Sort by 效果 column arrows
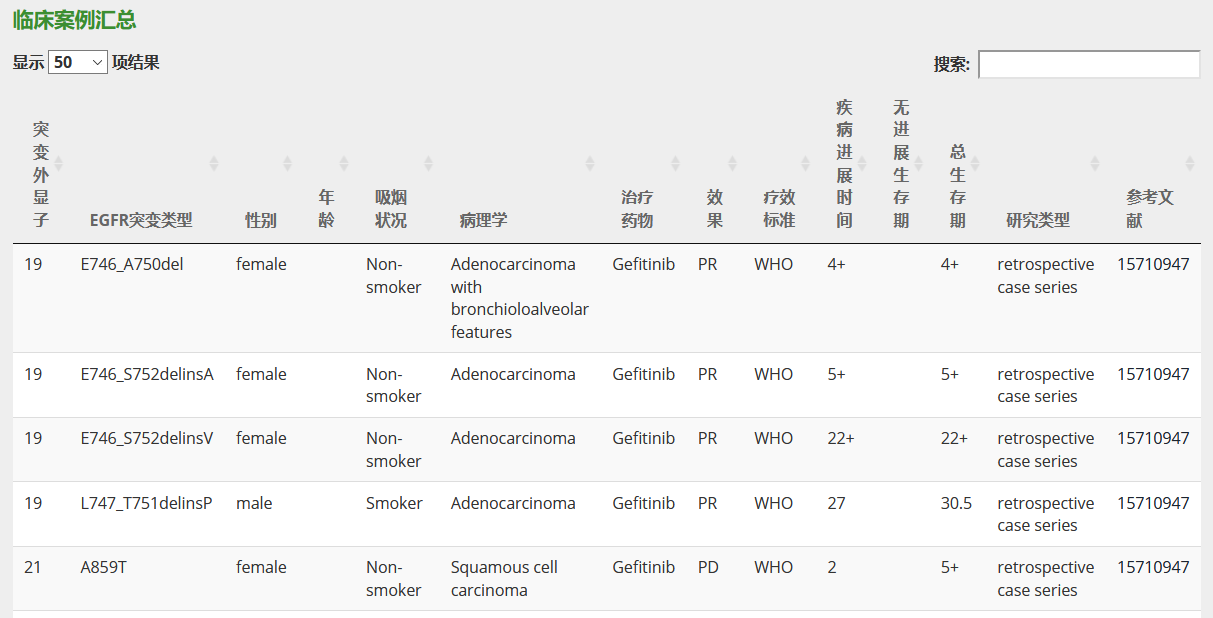 (732, 163)
